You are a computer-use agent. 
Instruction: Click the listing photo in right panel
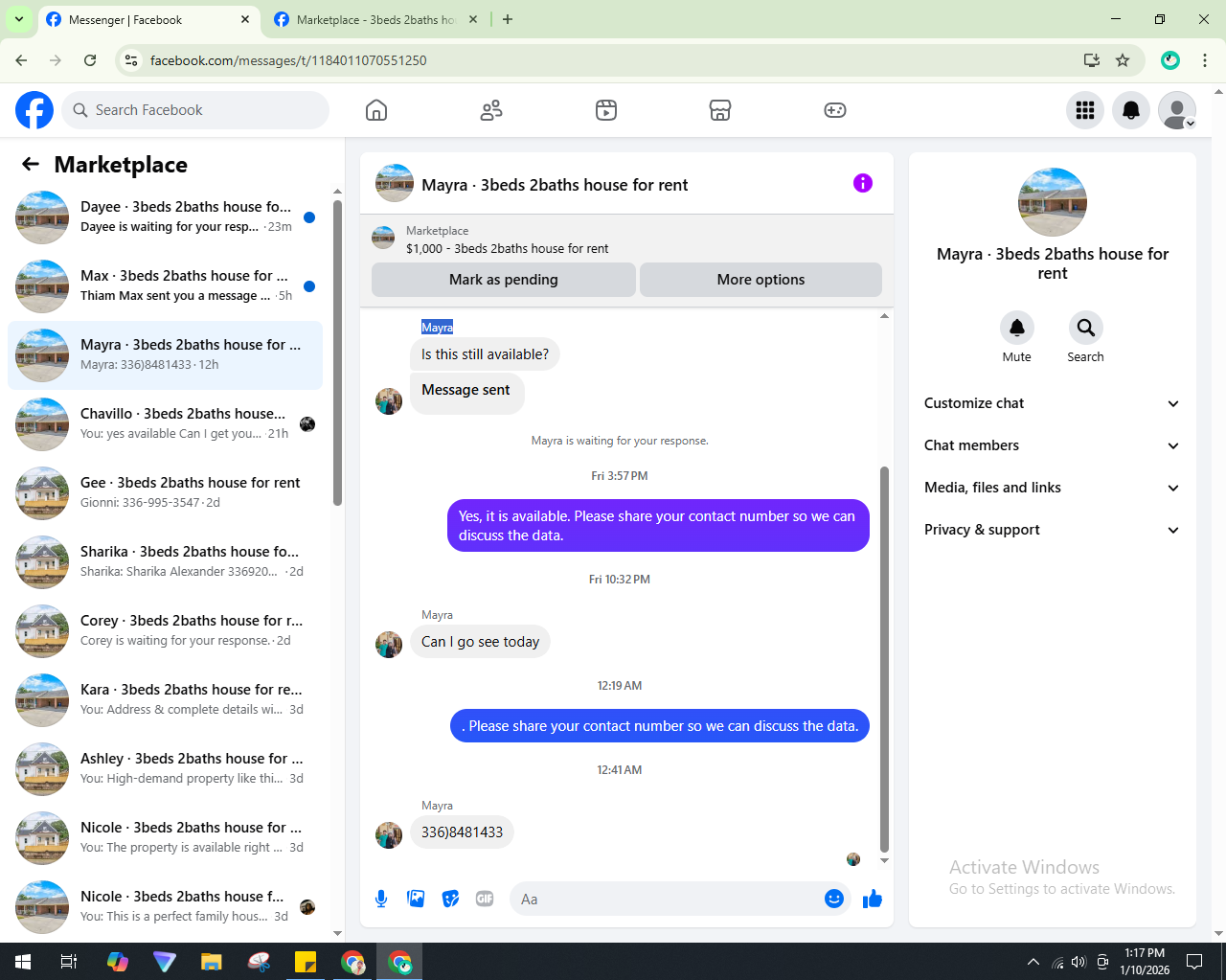click(x=1053, y=202)
